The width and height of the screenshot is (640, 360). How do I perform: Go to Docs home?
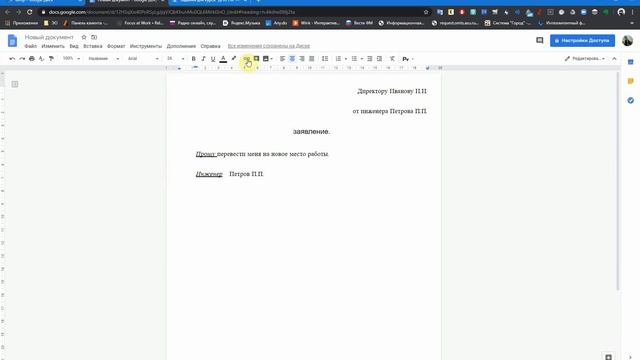(x=12, y=41)
